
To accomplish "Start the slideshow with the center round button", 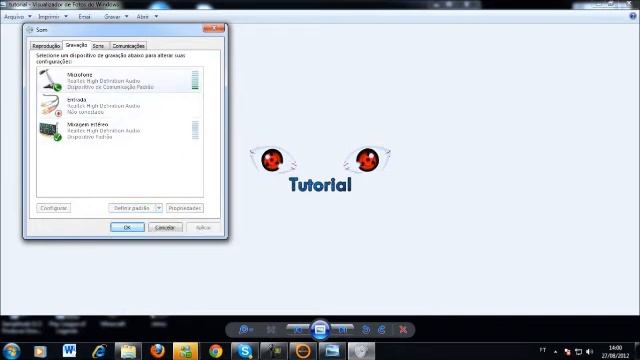I will pyautogui.click(x=320, y=329).
